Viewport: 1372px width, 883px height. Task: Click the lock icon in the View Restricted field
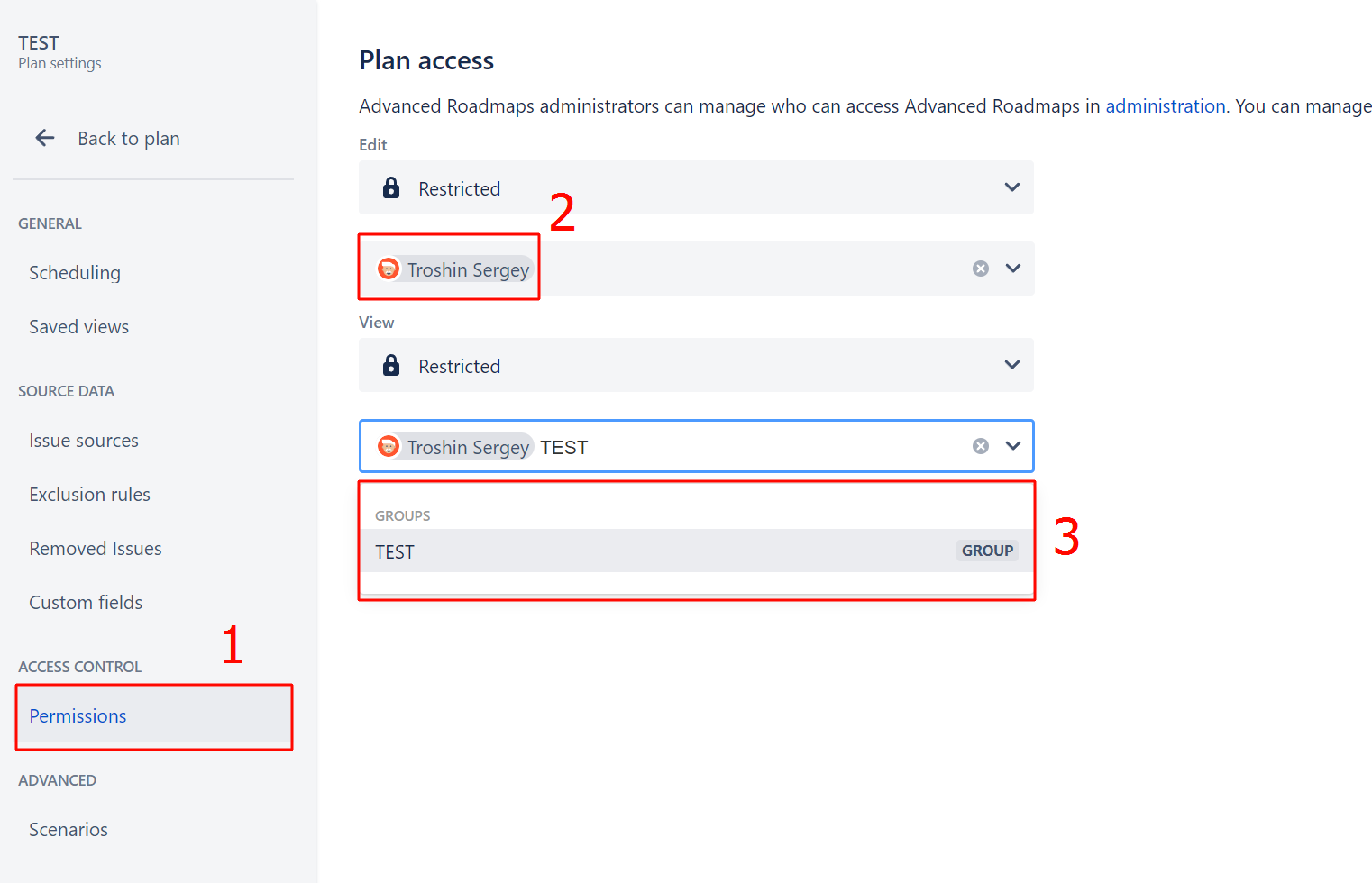(391, 365)
